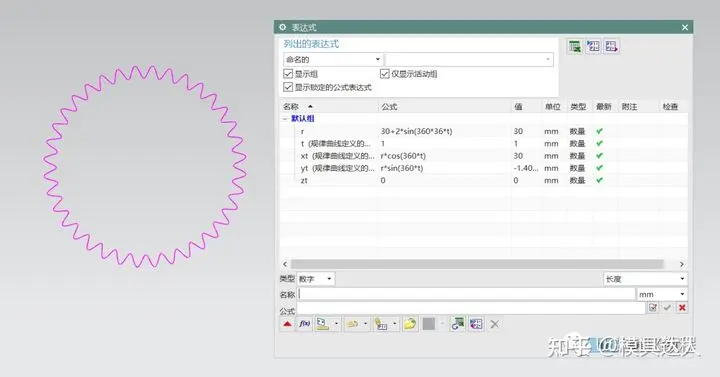720x377 pixels.
Task: Click the import expressions from file icon
Action: coord(593,46)
